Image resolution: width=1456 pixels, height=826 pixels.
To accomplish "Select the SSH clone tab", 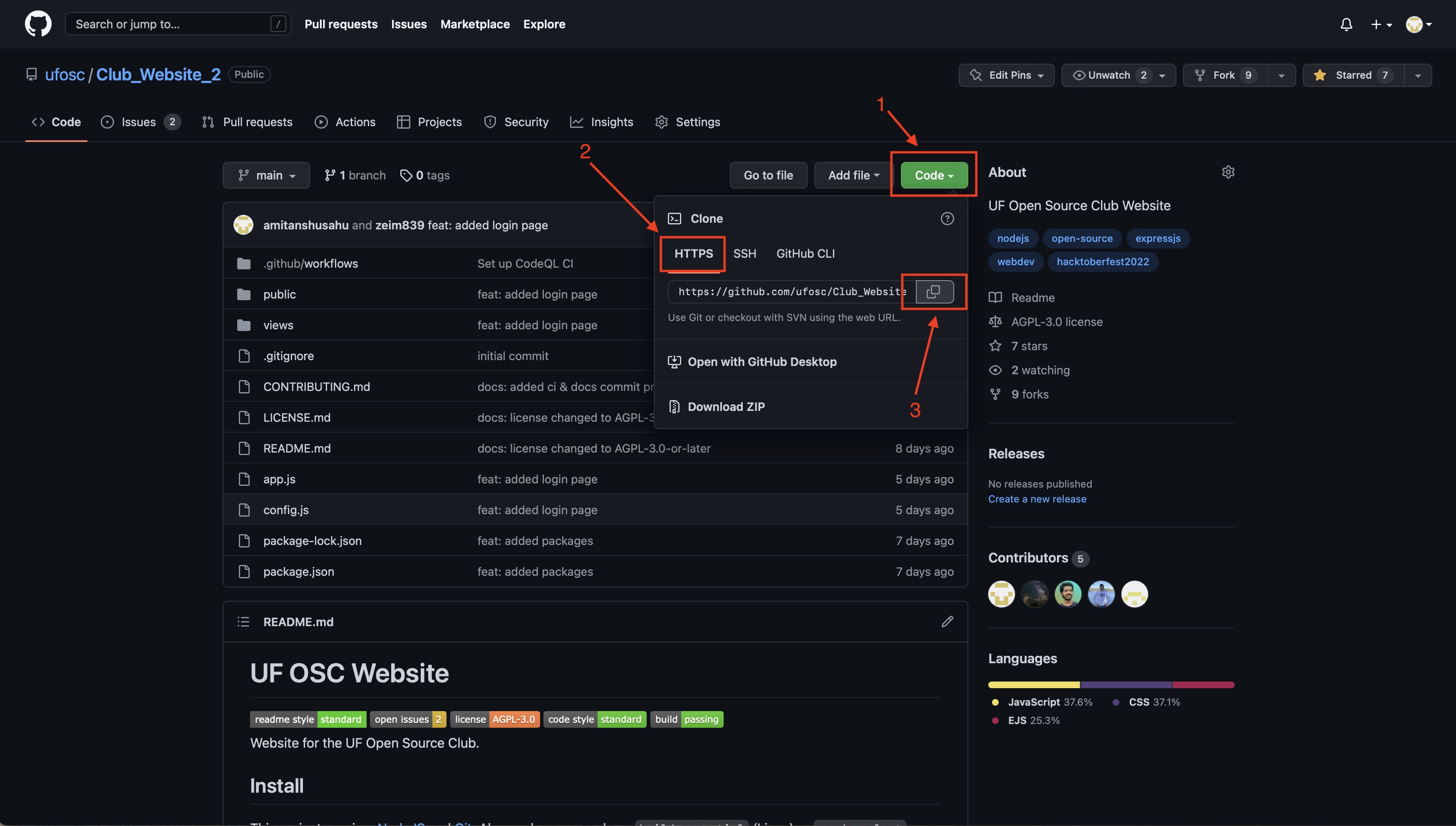I will pyautogui.click(x=744, y=254).
